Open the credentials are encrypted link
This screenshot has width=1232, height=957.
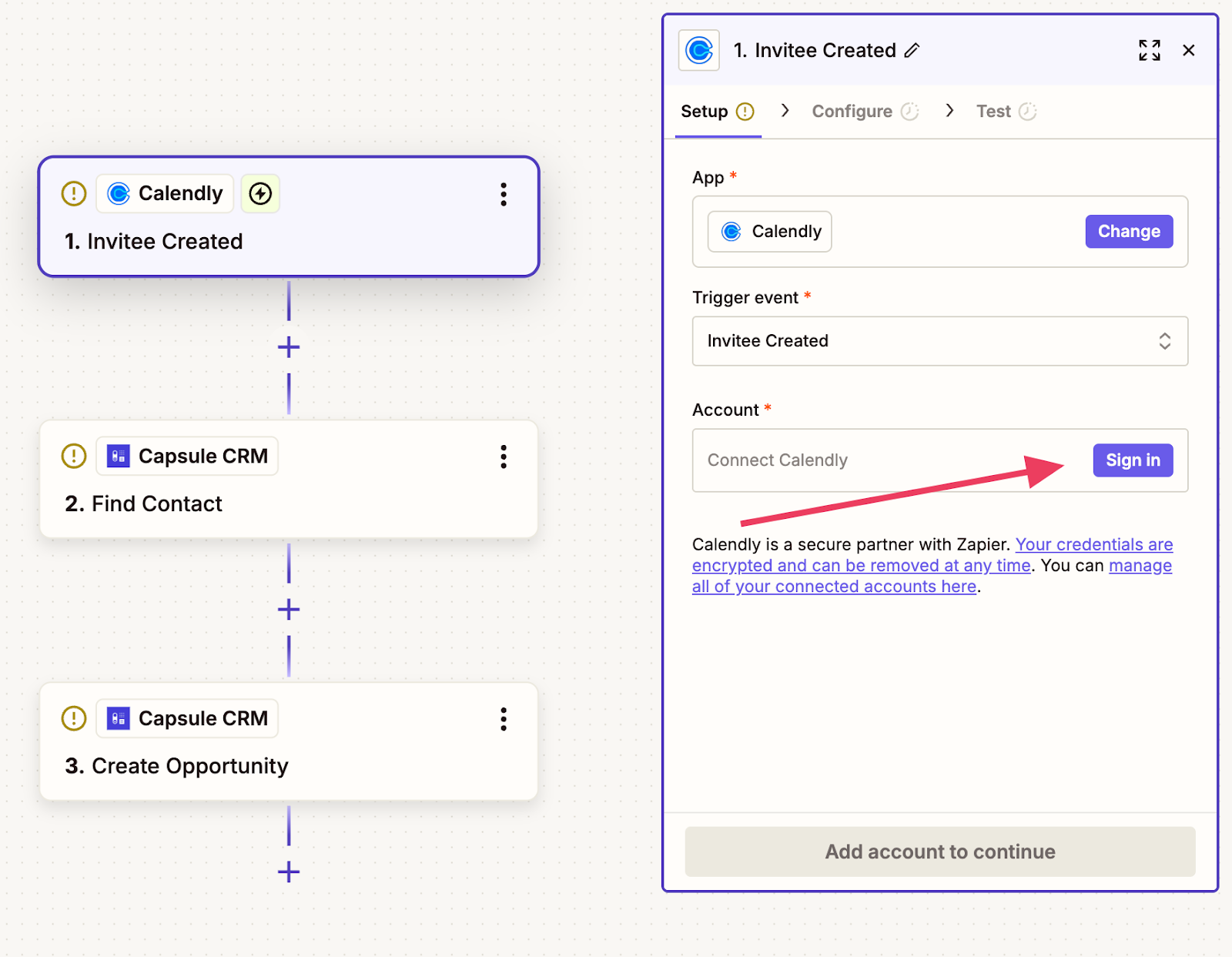coord(932,555)
